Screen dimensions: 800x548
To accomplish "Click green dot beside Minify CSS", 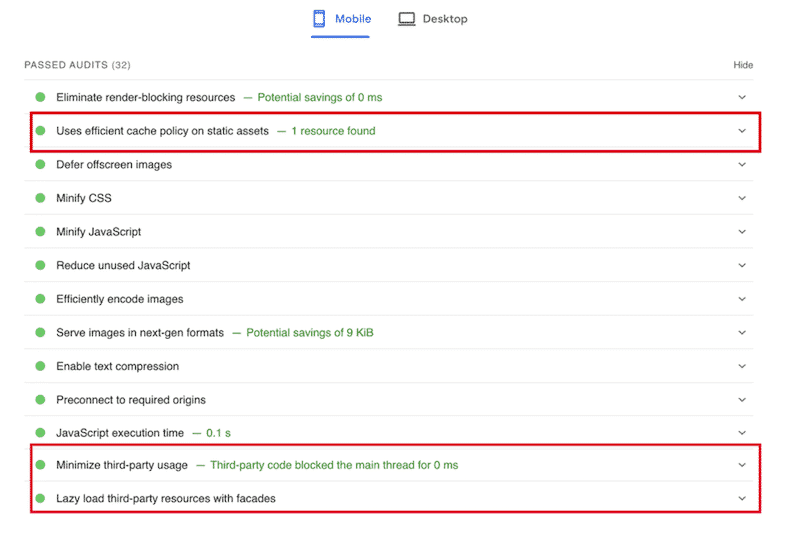I will (x=40, y=198).
